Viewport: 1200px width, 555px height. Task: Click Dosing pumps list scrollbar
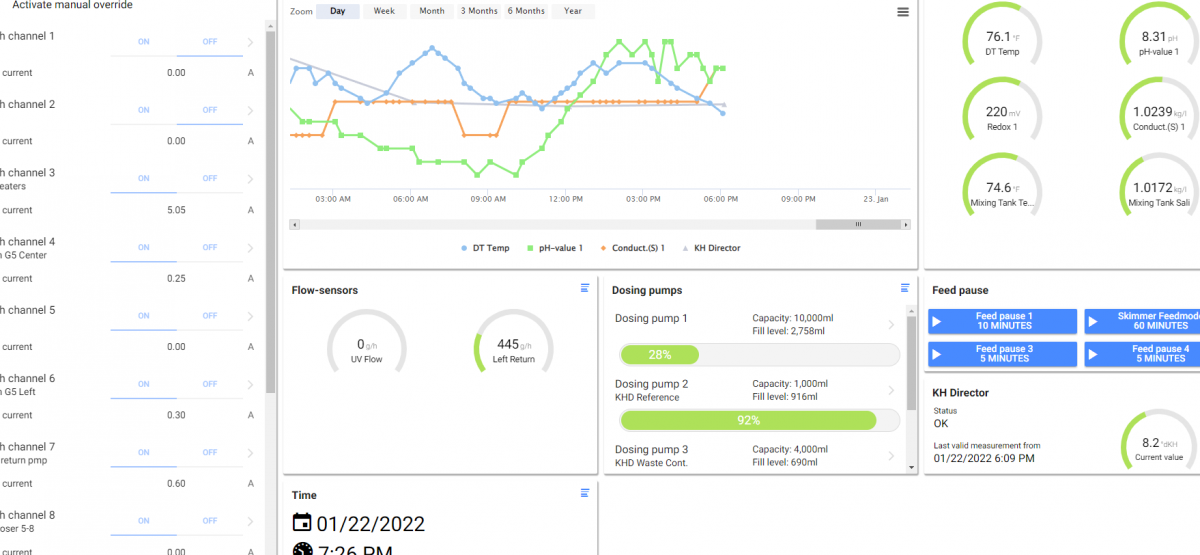(x=911, y=362)
